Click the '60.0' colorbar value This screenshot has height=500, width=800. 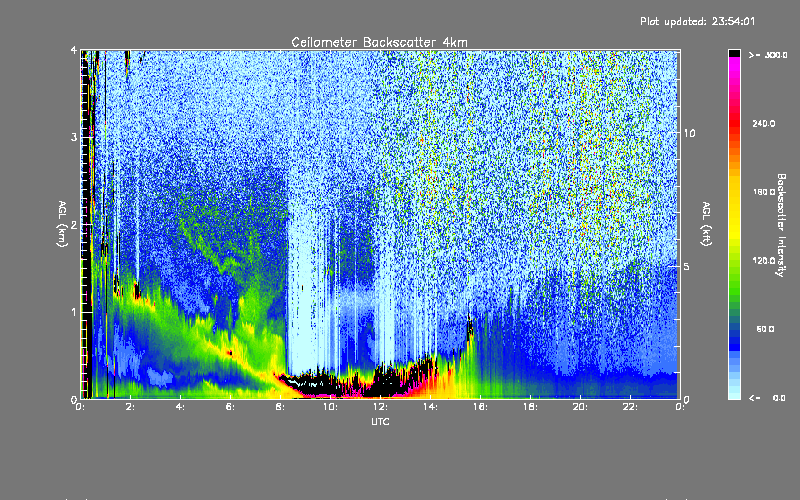click(x=765, y=329)
